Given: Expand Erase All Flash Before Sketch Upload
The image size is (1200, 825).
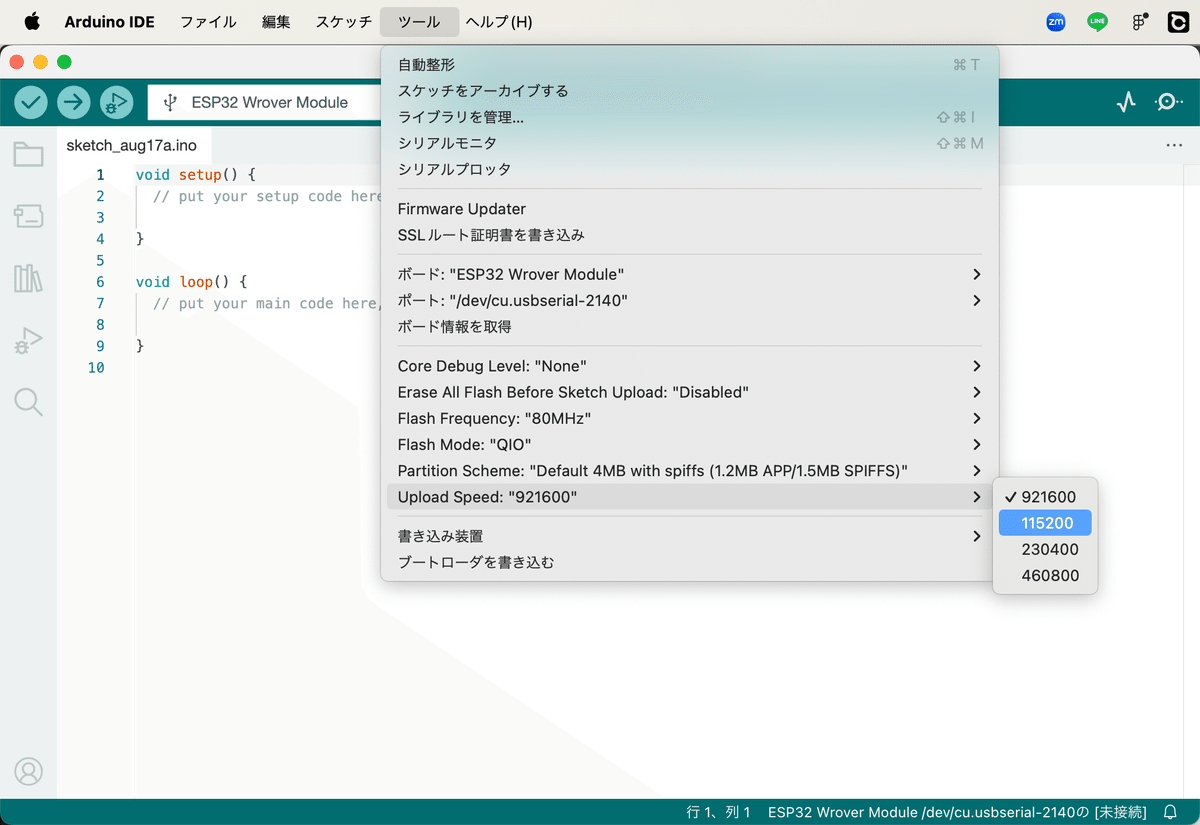Looking at the screenshot, I should coord(690,392).
